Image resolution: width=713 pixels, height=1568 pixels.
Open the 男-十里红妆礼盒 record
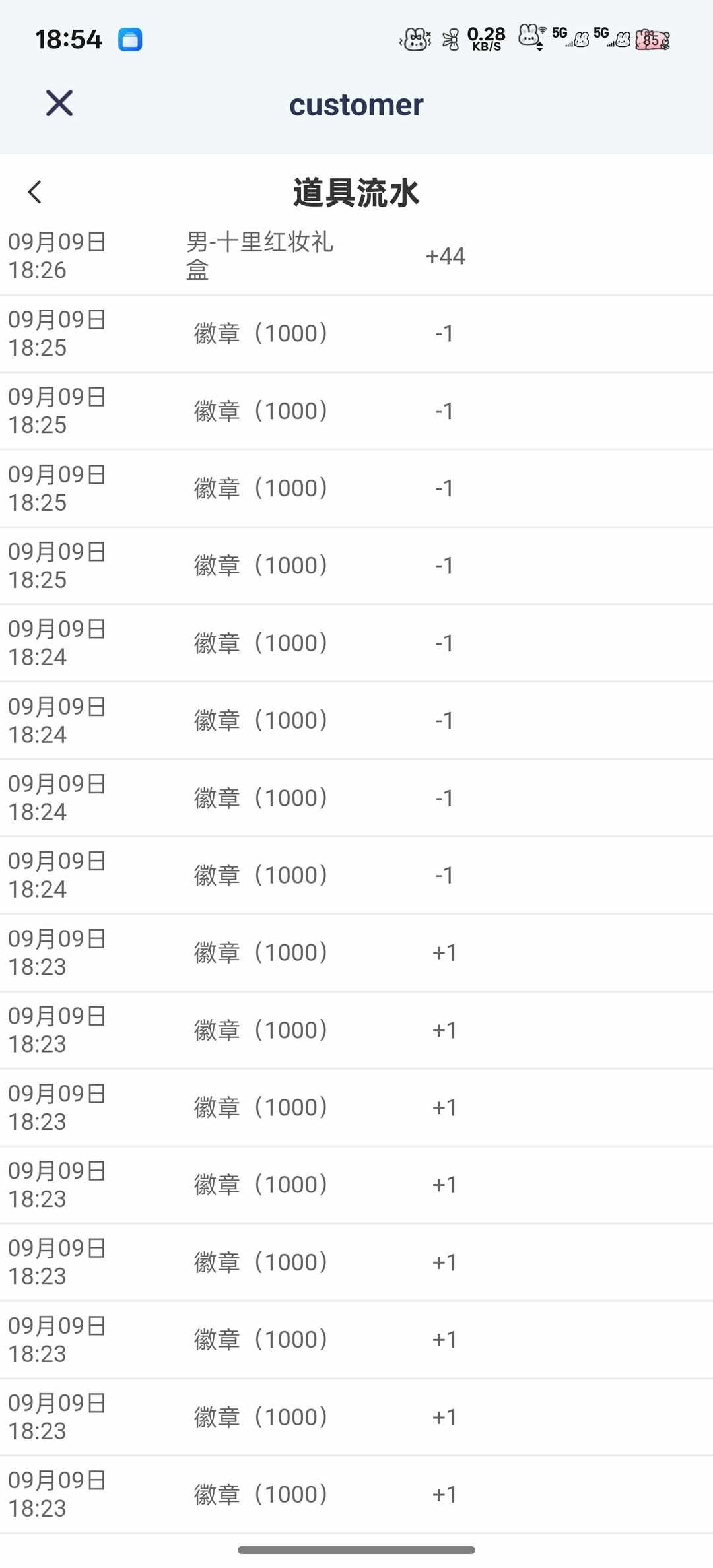[x=259, y=256]
